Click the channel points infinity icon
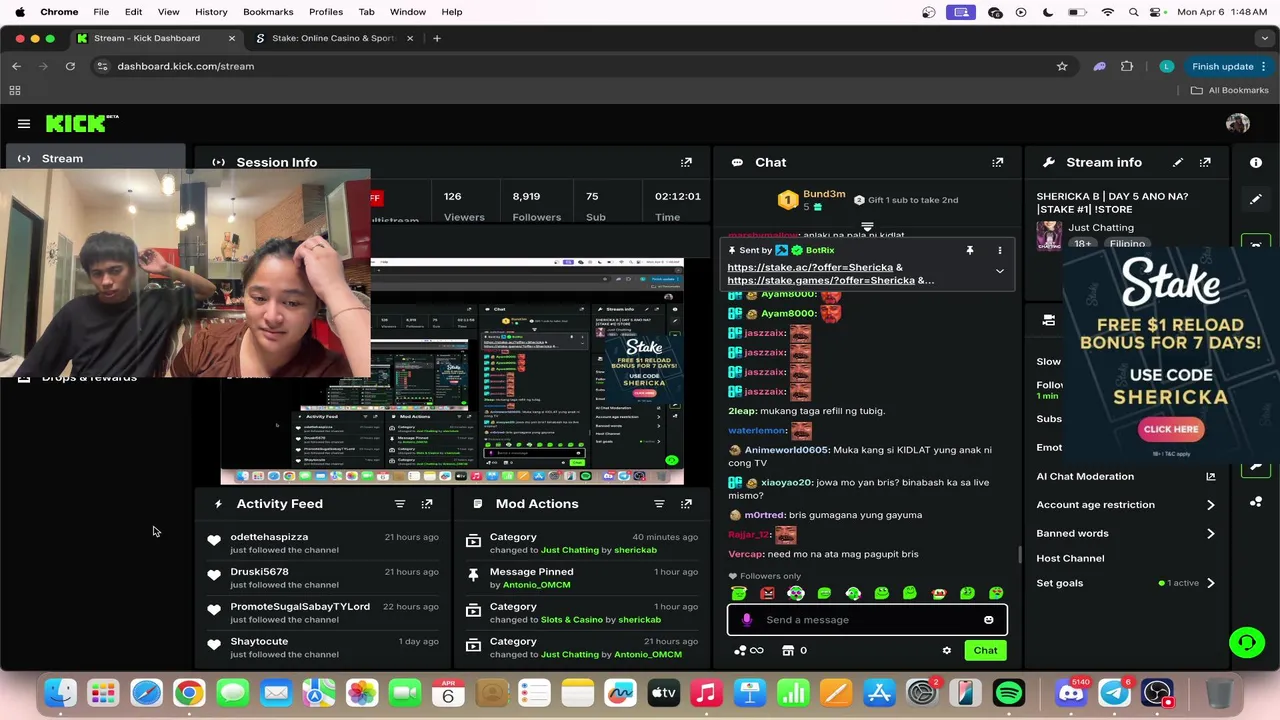 (749, 651)
